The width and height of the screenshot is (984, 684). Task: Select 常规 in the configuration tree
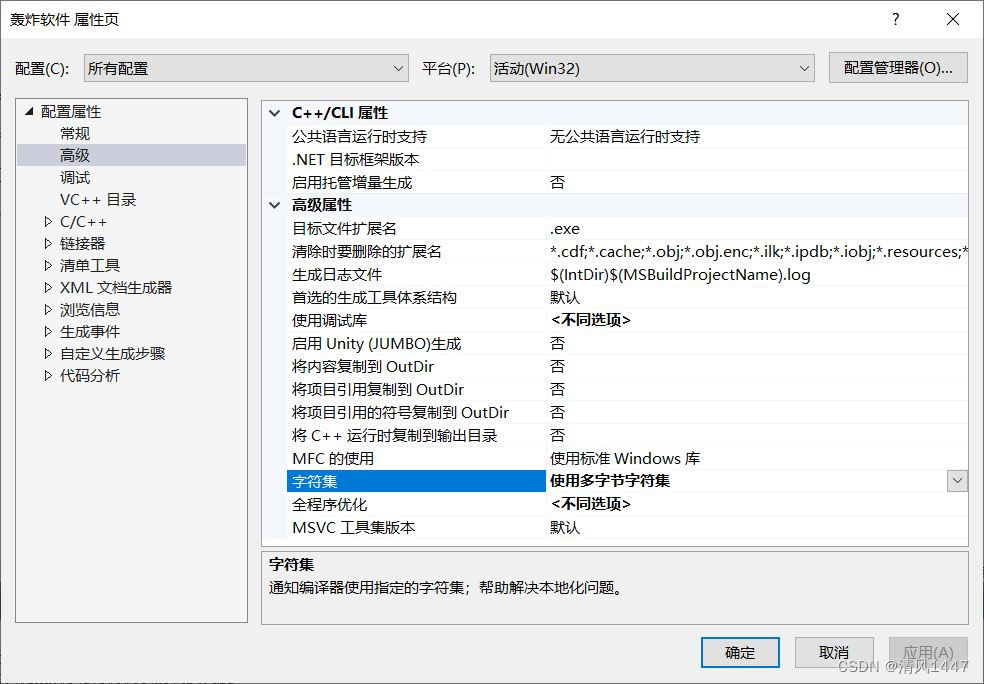tap(76, 133)
